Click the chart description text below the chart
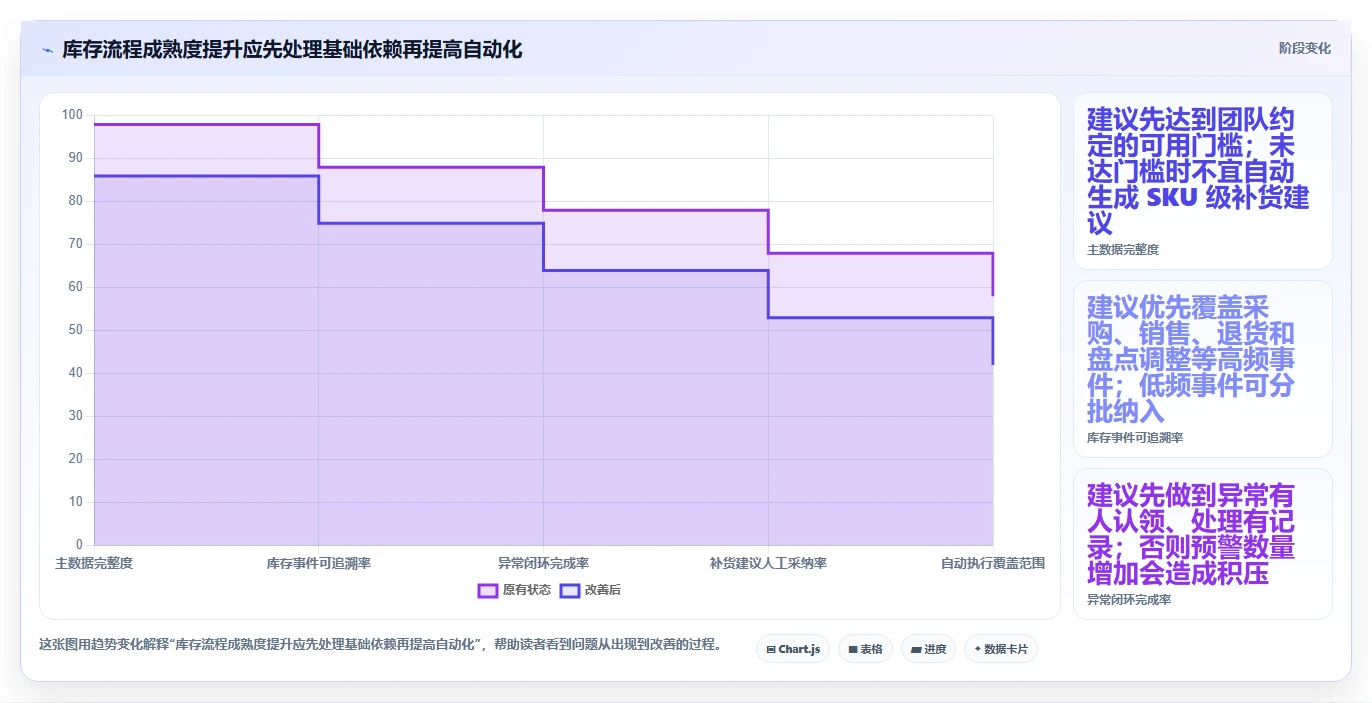 pyautogui.click(x=380, y=644)
